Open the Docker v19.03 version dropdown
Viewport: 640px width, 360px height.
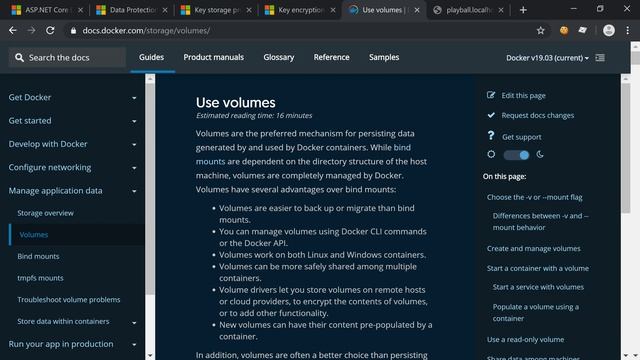[x=547, y=58]
